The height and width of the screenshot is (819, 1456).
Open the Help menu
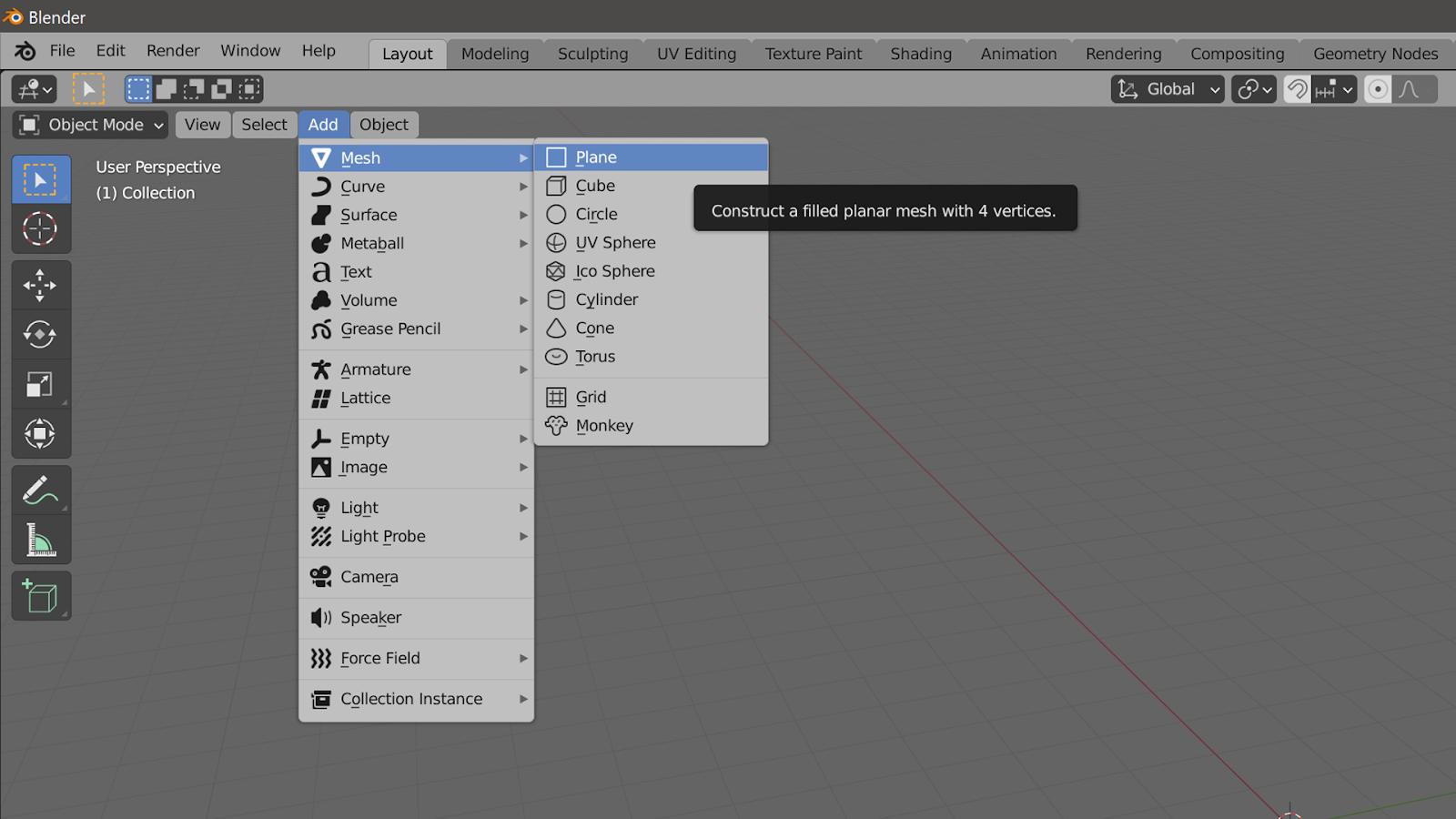[318, 51]
